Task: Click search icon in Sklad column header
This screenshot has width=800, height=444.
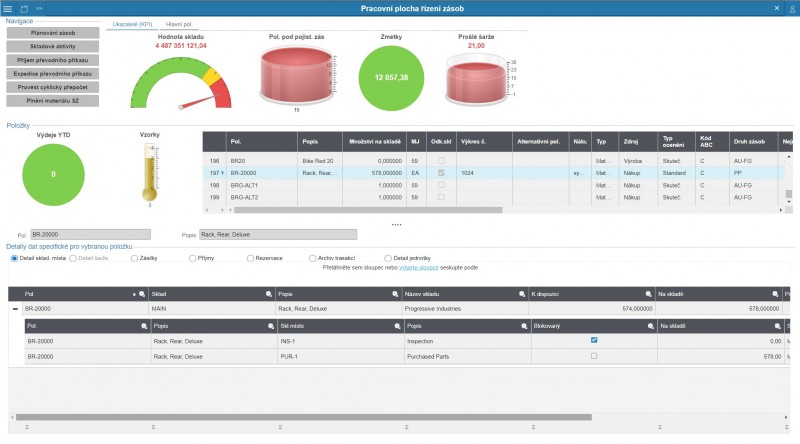Action: tap(269, 294)
